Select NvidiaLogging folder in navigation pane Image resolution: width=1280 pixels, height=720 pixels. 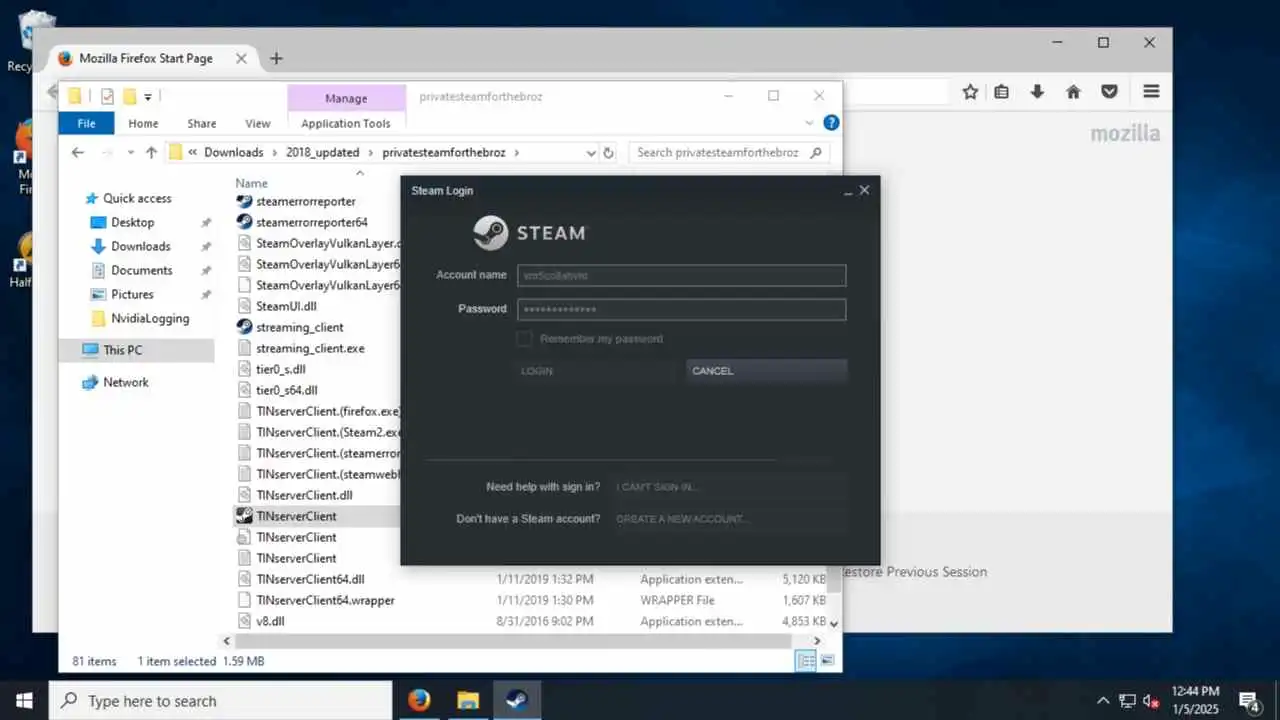coord(150,318)
